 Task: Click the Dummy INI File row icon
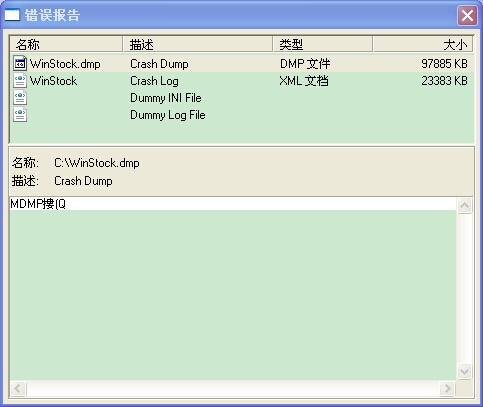click(20, 98)
